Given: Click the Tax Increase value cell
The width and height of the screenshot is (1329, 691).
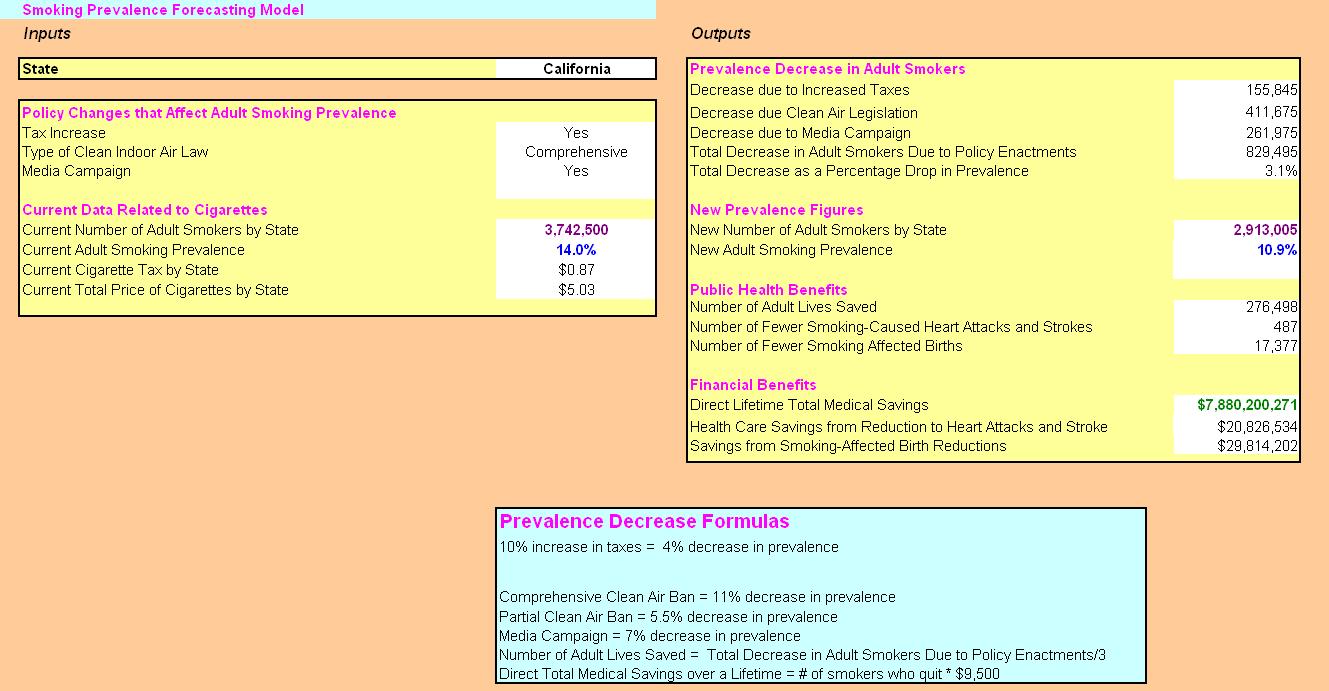Looking at the screenshot, I should point(576,133).
